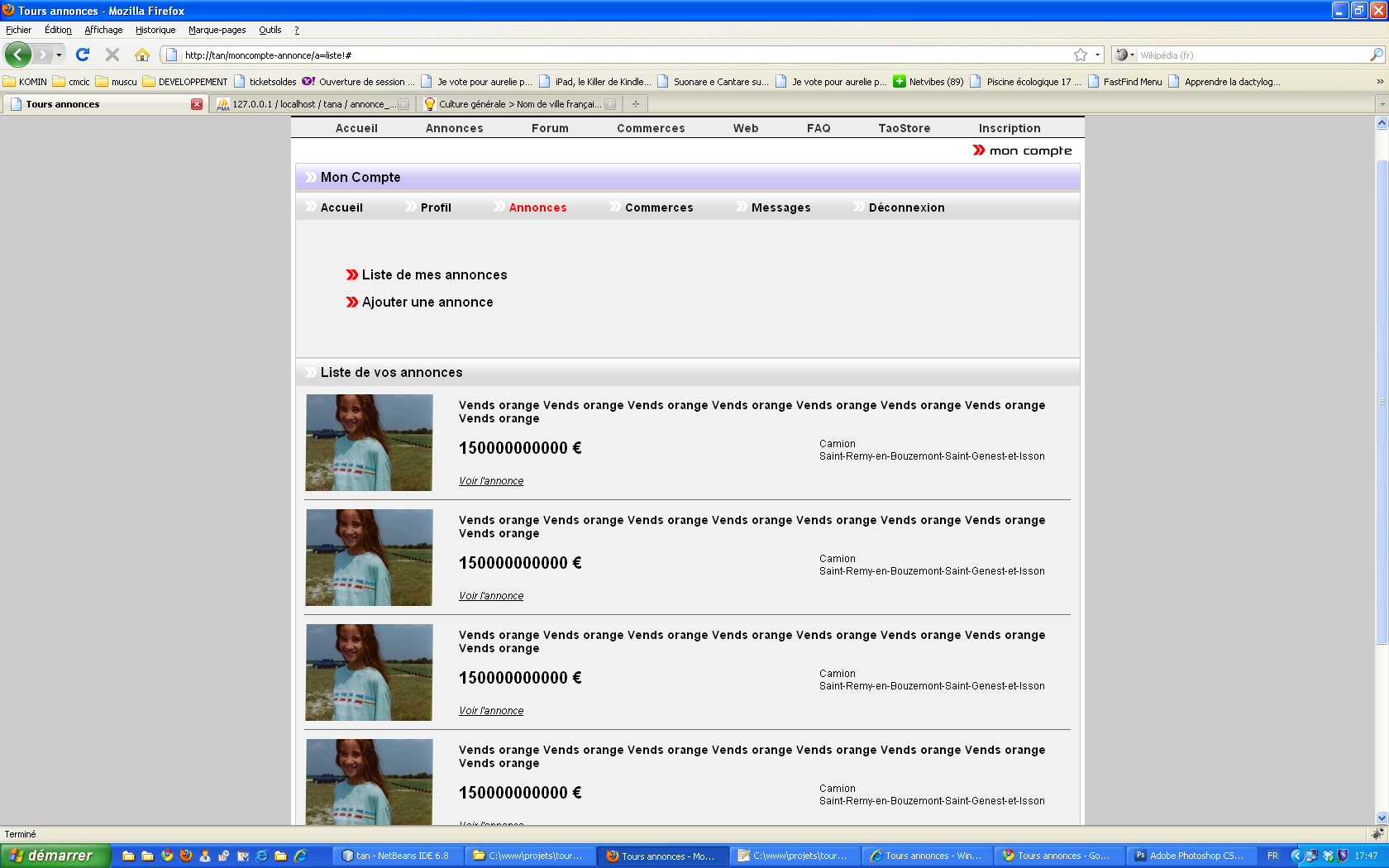Switch to the 127.0.0.1 localhost tab
The height and width of the screenshot is (868, 1389).
click(x=313, y=104)
